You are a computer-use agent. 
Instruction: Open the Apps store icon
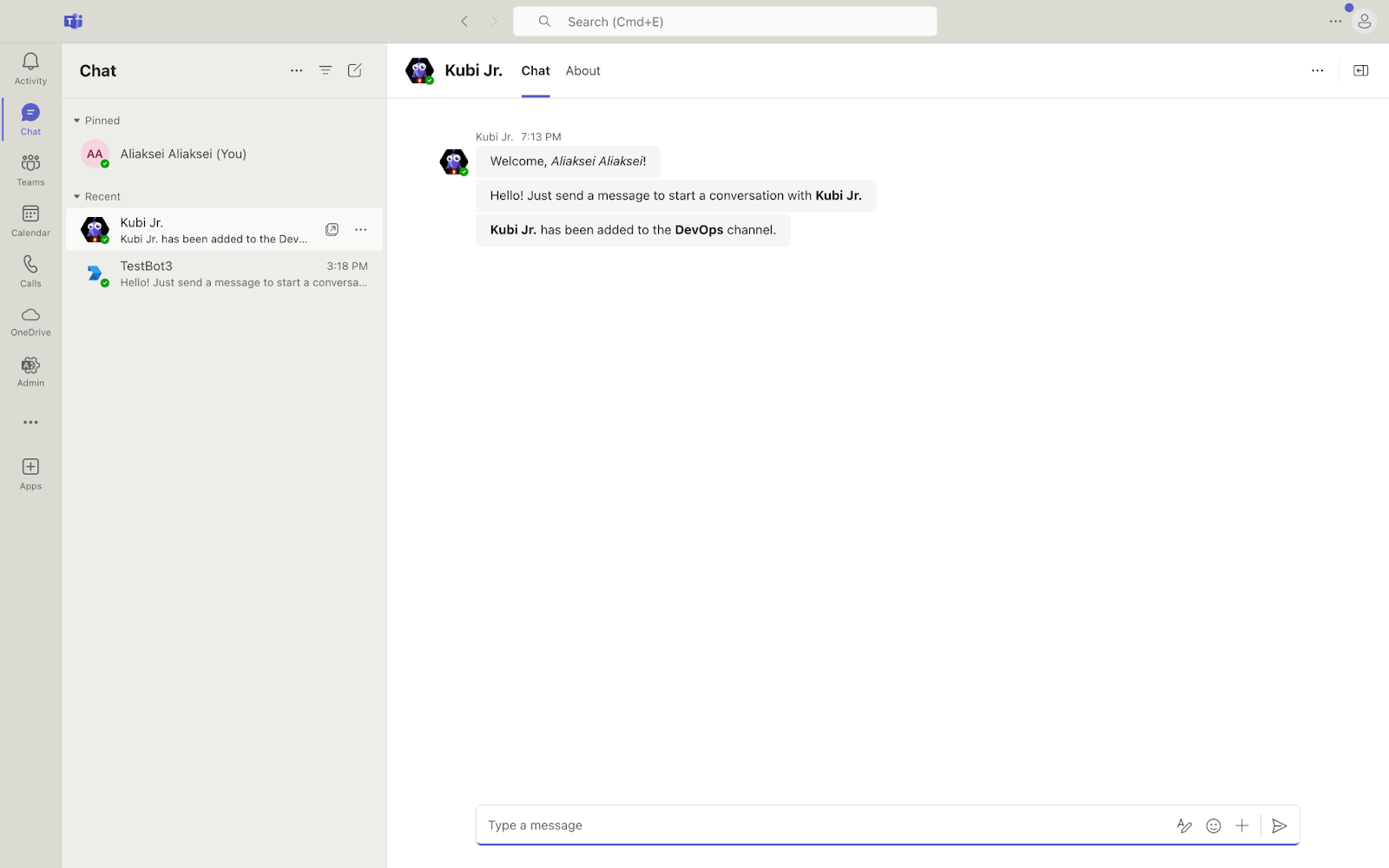[30, 467]
